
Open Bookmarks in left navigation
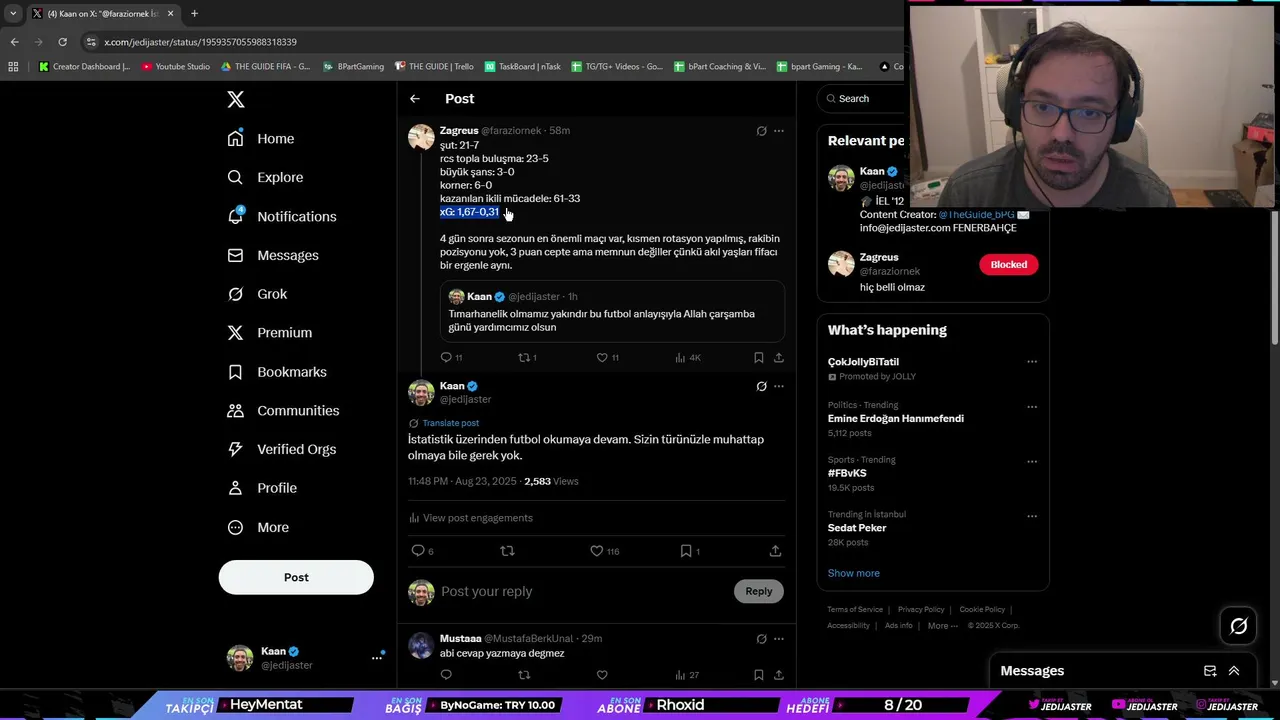click(277, 371)
